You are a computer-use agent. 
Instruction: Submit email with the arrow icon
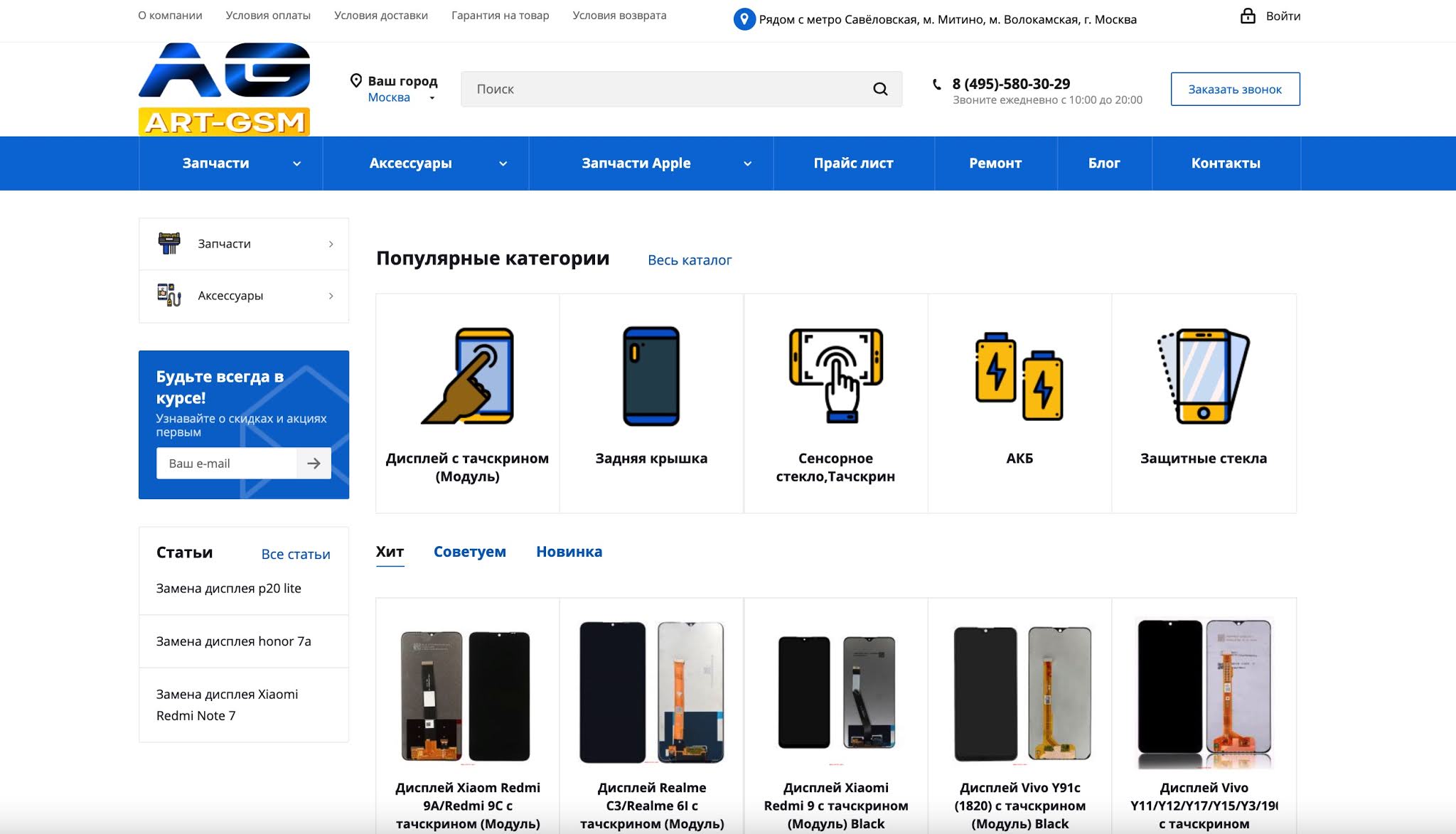tap(314, 464)
